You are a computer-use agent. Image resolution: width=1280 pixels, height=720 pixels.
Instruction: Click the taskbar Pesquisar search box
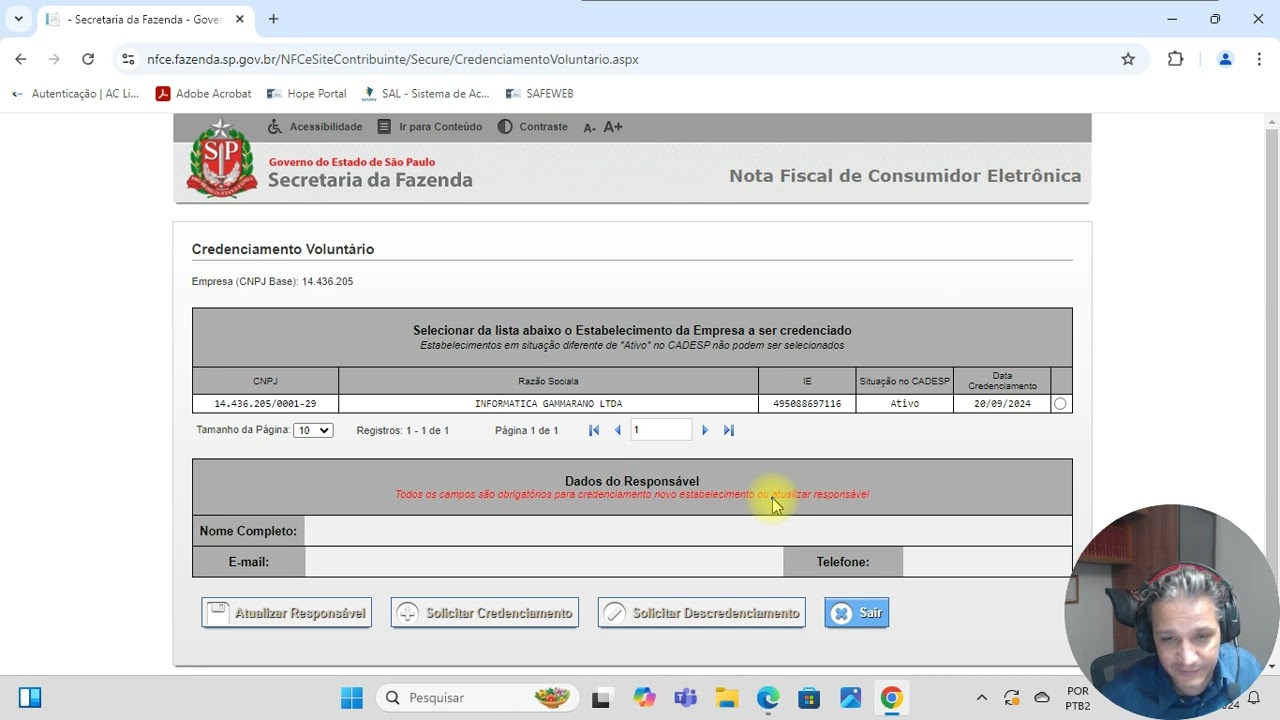tap(478, 698)
